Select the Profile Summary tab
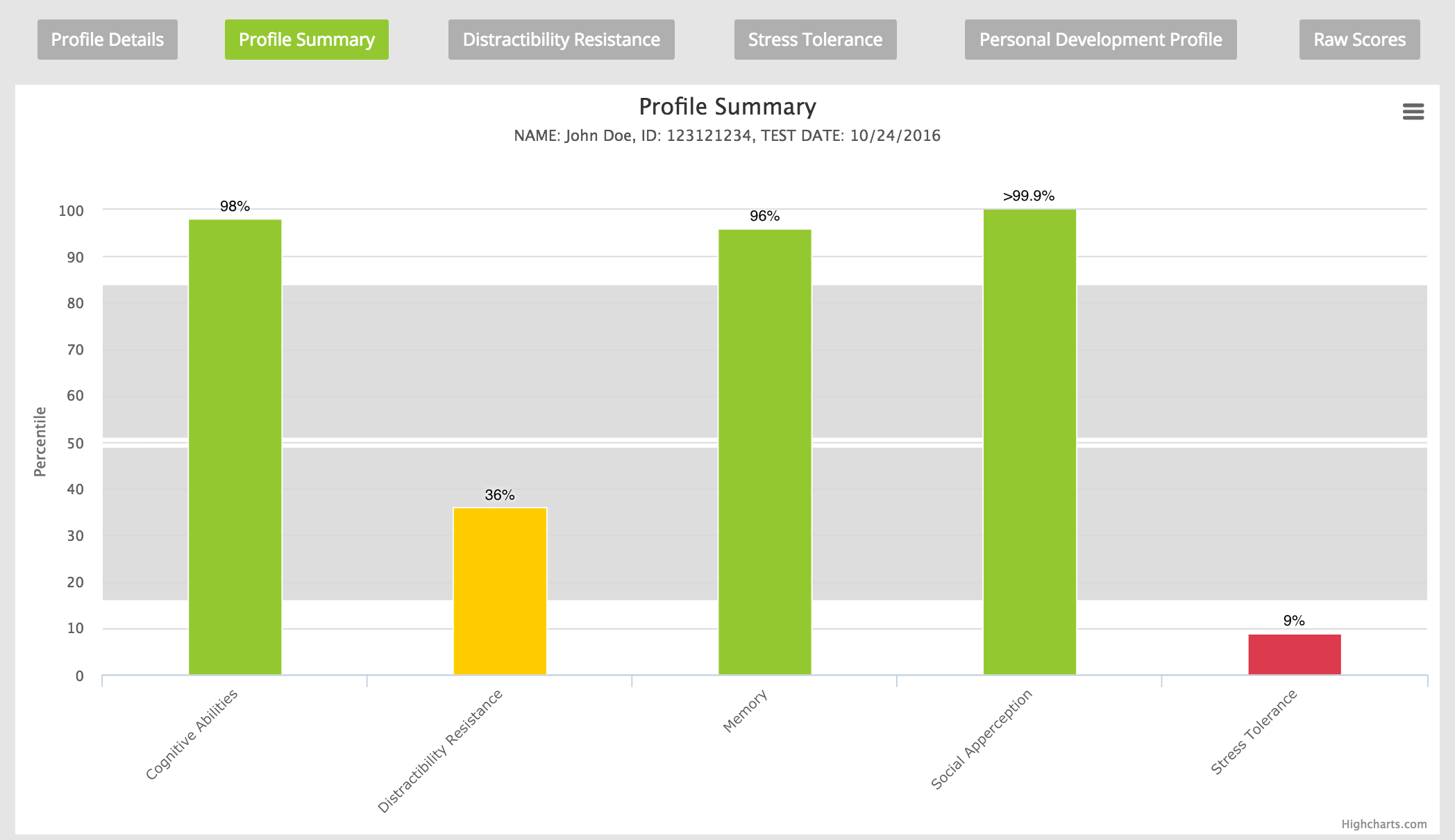The width and height of the screenshot is (1455, 840). tap(307, 40)
